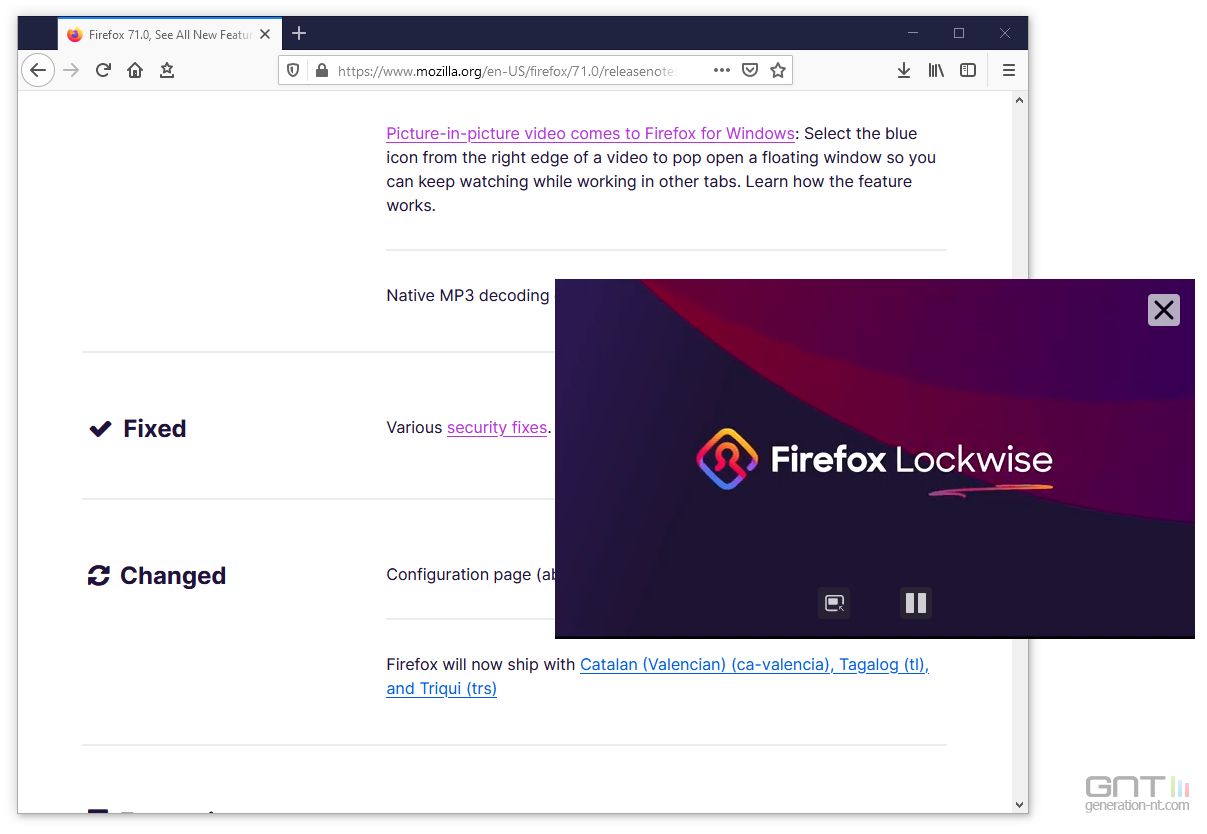Screen dimensions: 1207x834
Task: Click the scrollbar down arrow
Action: point(1019,804)
